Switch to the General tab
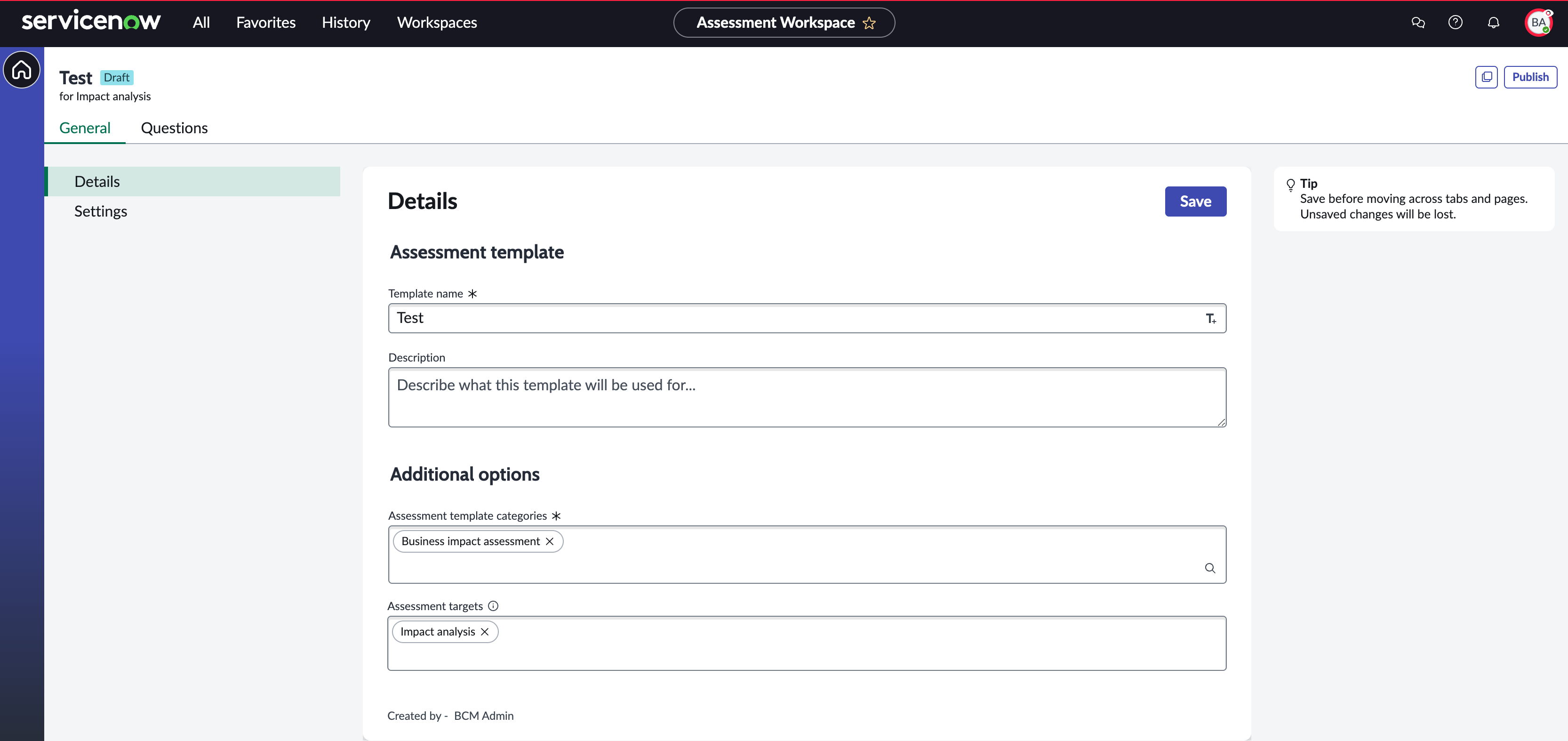The height and width of the screenshot is (741, 1568). [85, 128]
